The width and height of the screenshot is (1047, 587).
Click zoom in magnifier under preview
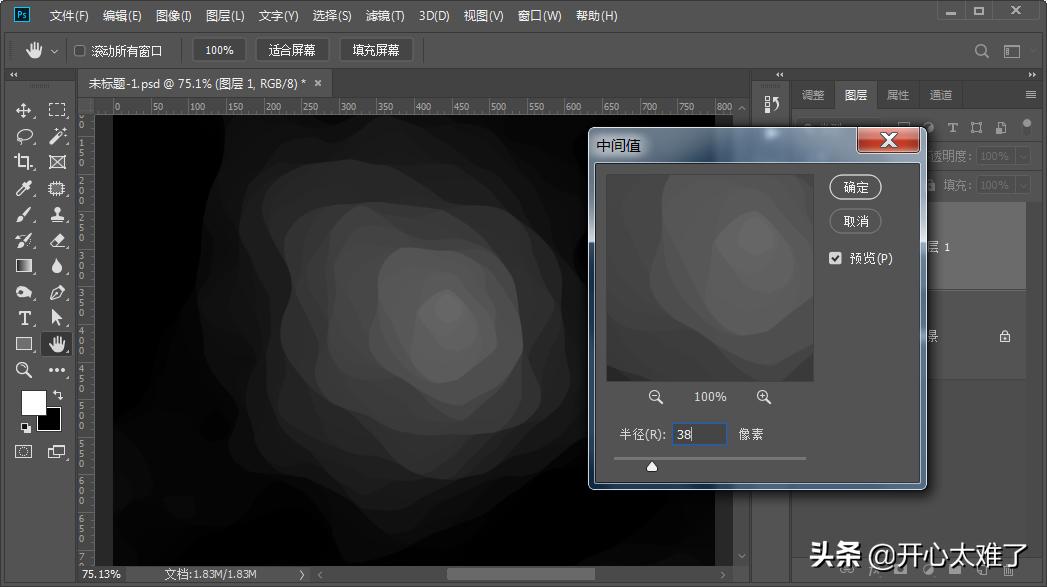[764, 397]
